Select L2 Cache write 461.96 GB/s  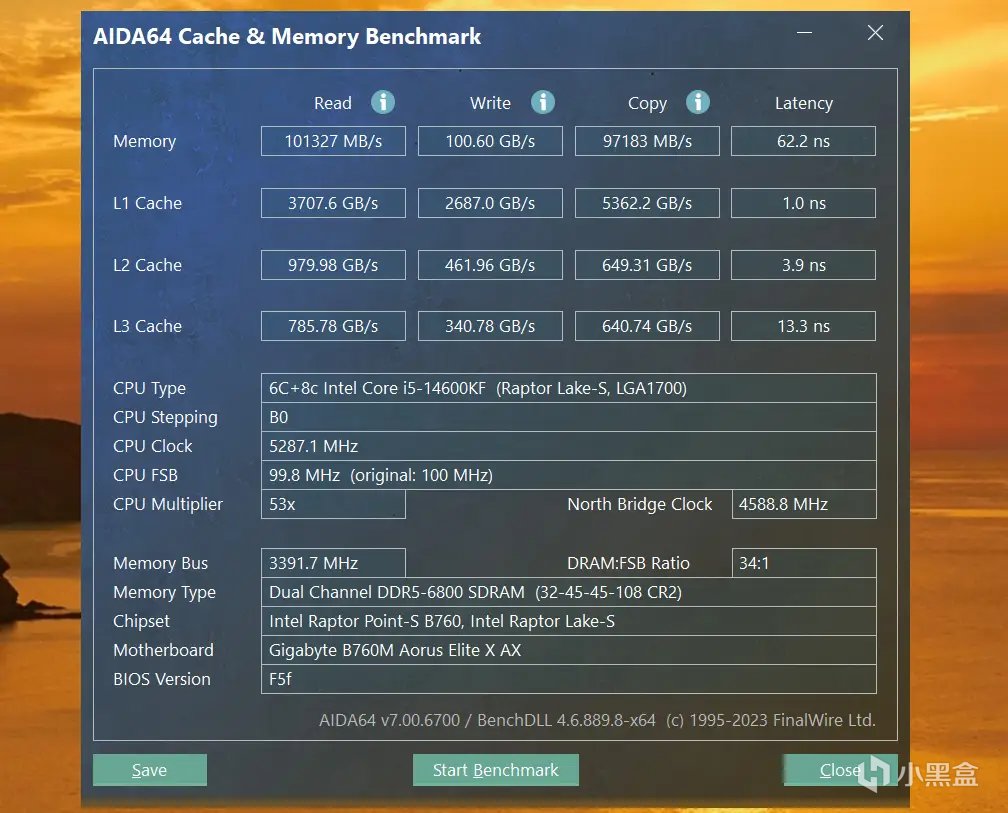pyautogui.click(x=490, y=265)
